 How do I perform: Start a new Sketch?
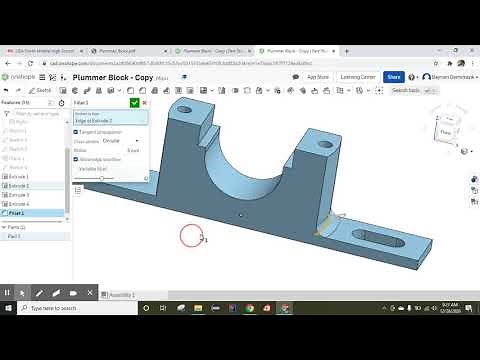coord(40,90)
